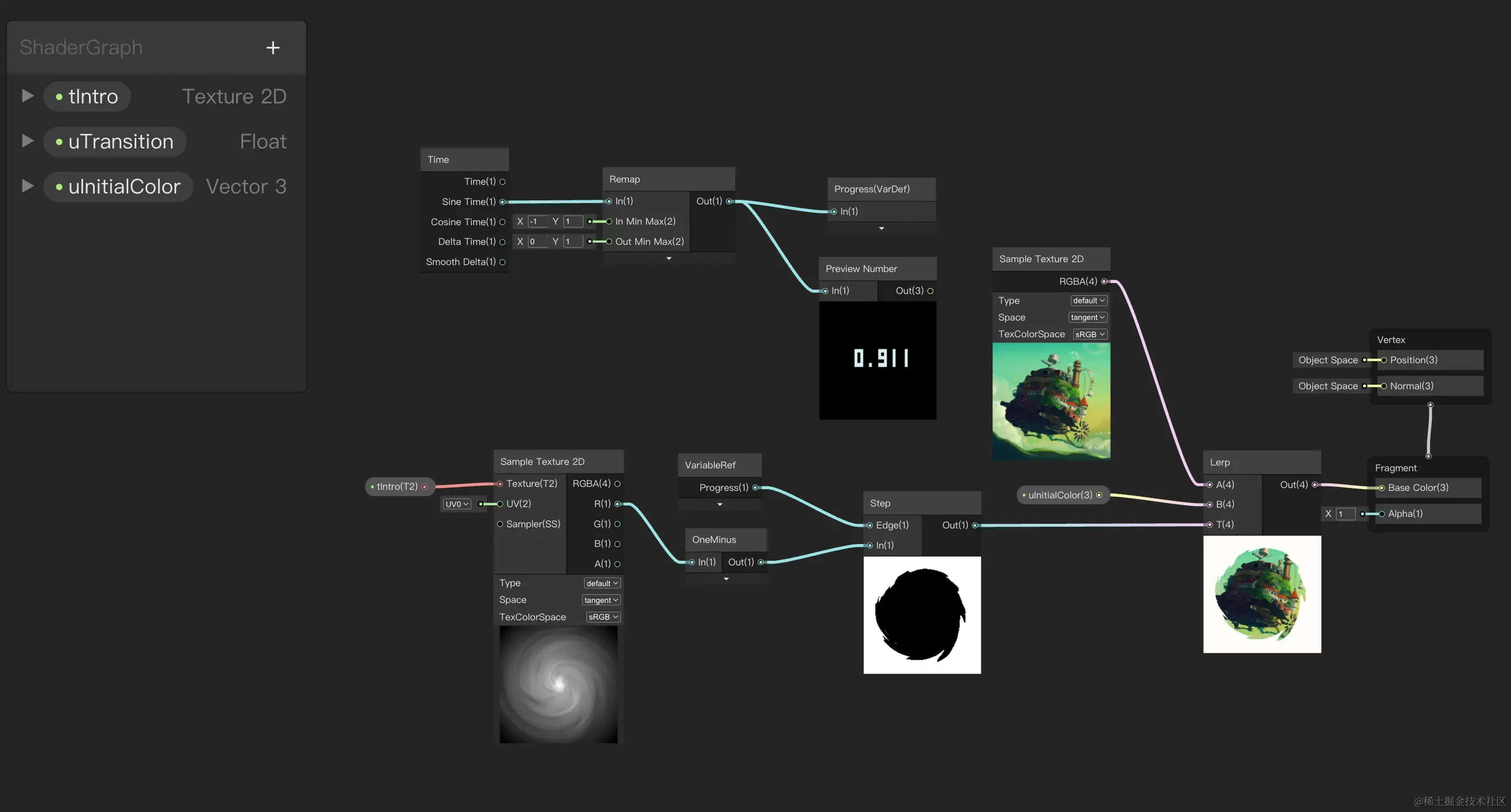Select the tIntro(T2) property node
The width and height of the screenshot is (1511, 812).
(397, 487)
